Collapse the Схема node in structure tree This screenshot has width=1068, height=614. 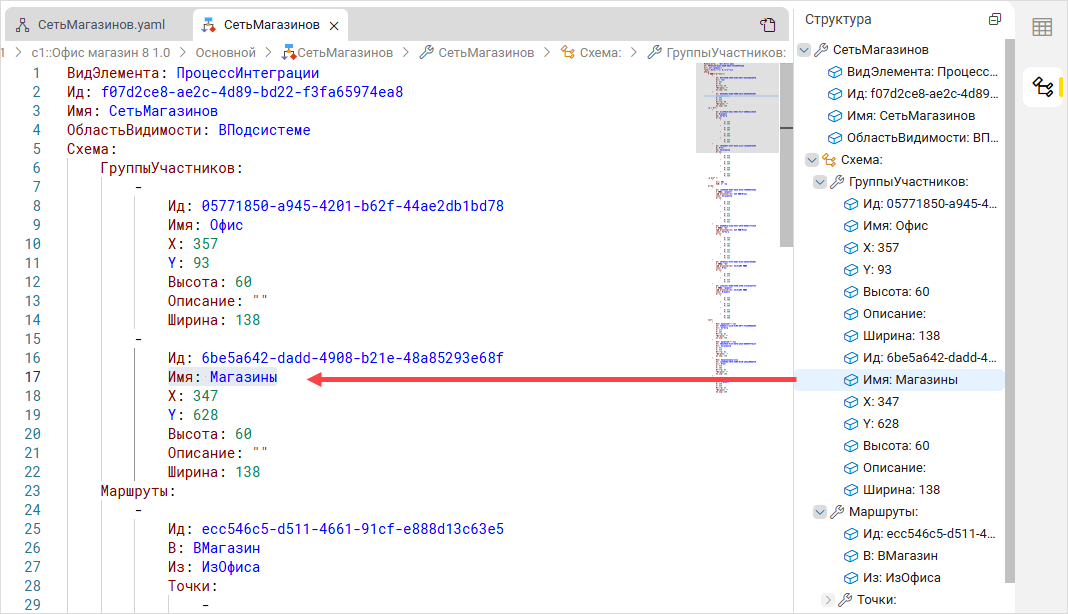coord(812,160)
